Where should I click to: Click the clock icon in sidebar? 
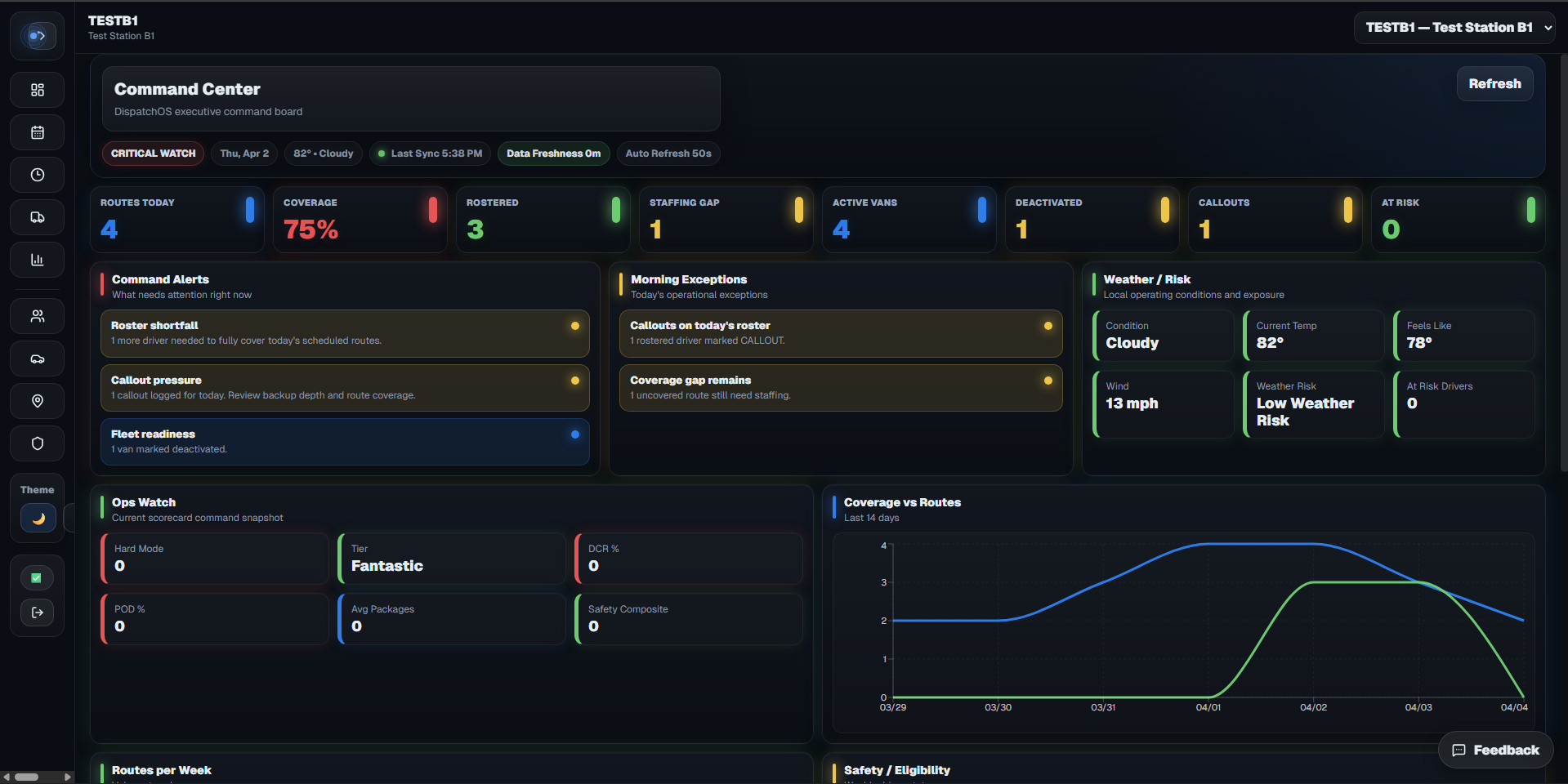[38, 175]
